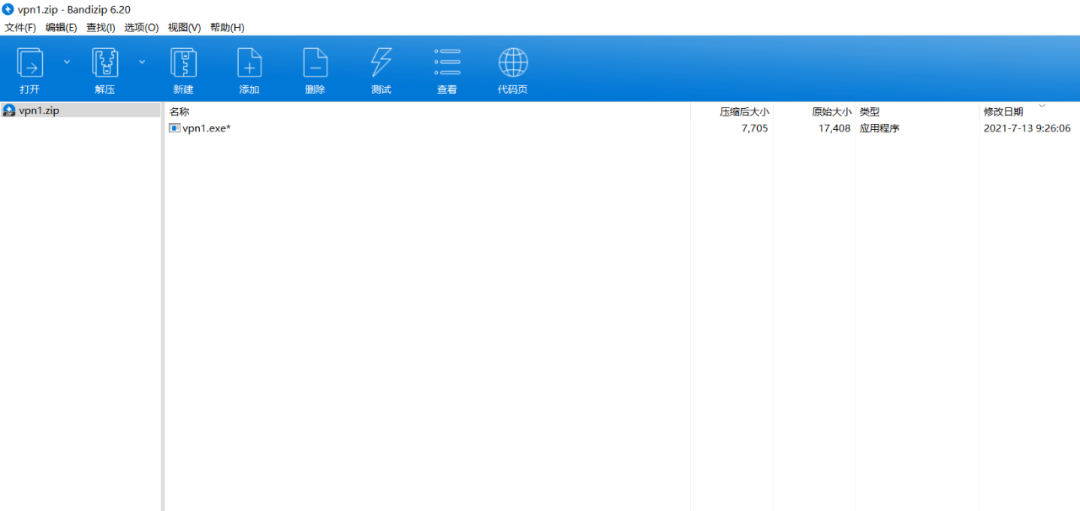This screenshot has width=1080, height=511.
Task: Click the type cell 应用程序
Action: coord(880,128)
